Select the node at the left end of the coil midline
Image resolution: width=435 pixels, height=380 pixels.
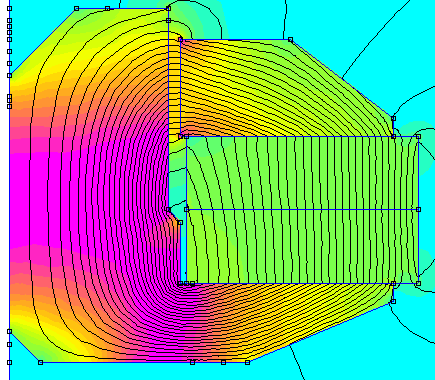(x=186, y=209)
